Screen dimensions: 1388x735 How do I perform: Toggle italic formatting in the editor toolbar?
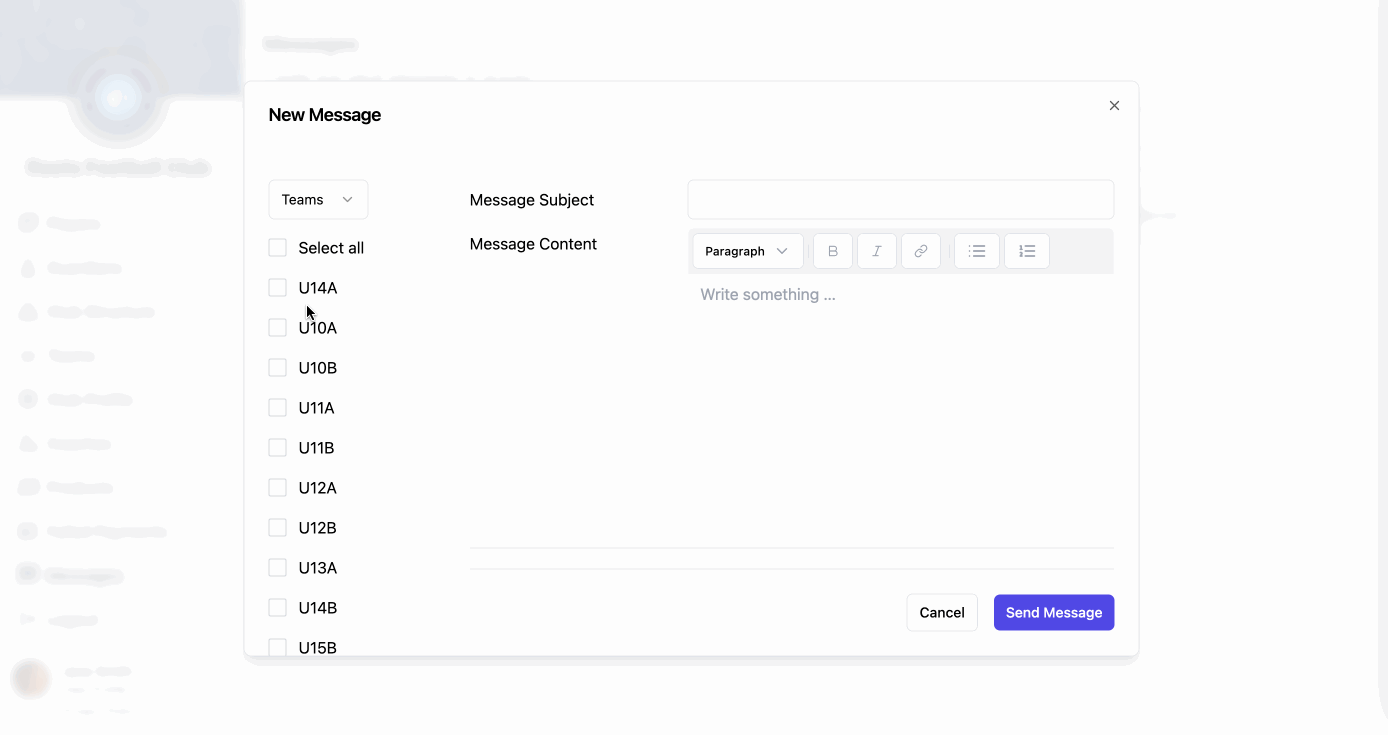coord(877,251)
